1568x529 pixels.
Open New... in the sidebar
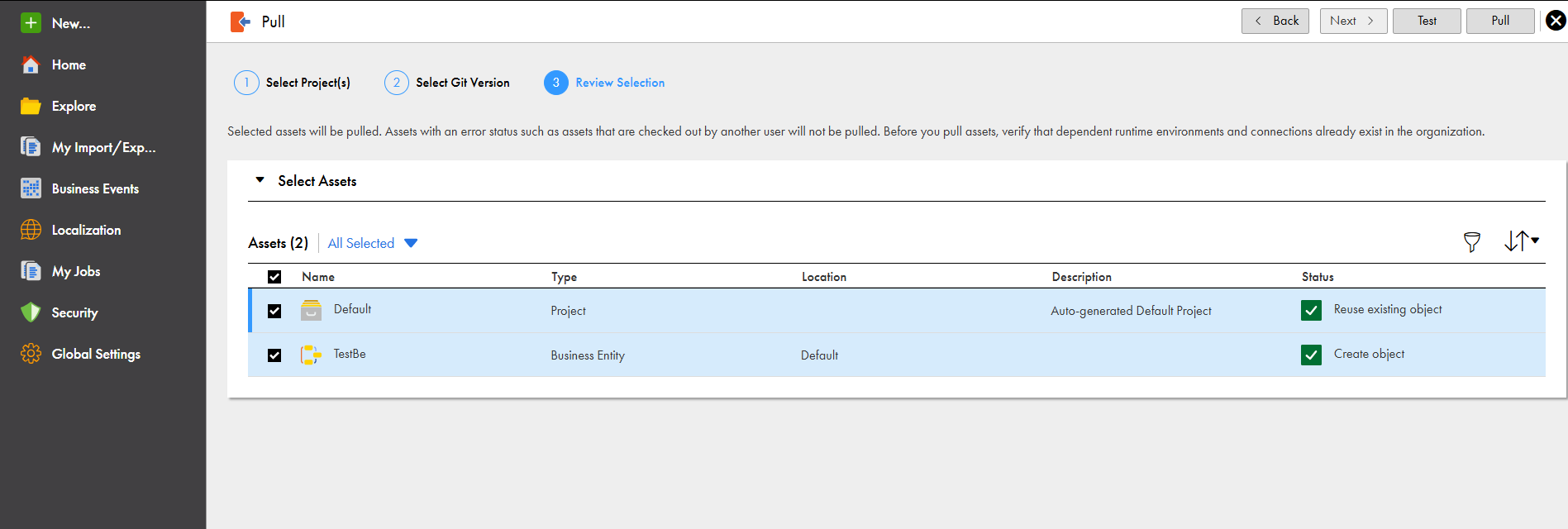(x=71, y=23)
